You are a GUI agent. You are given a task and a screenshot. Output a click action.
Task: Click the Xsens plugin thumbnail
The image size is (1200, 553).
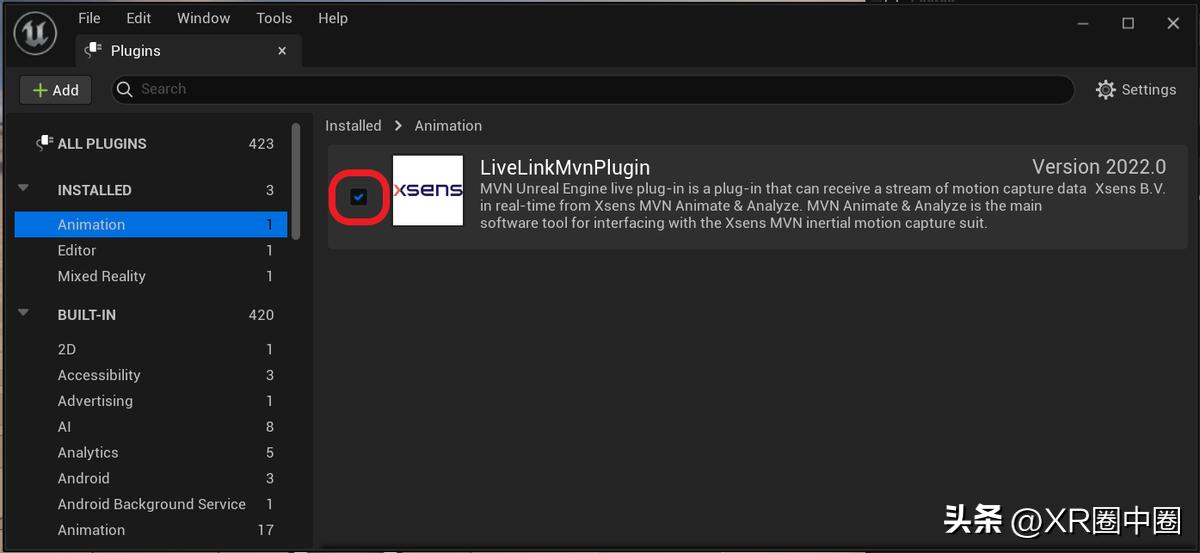coord(428,190)
